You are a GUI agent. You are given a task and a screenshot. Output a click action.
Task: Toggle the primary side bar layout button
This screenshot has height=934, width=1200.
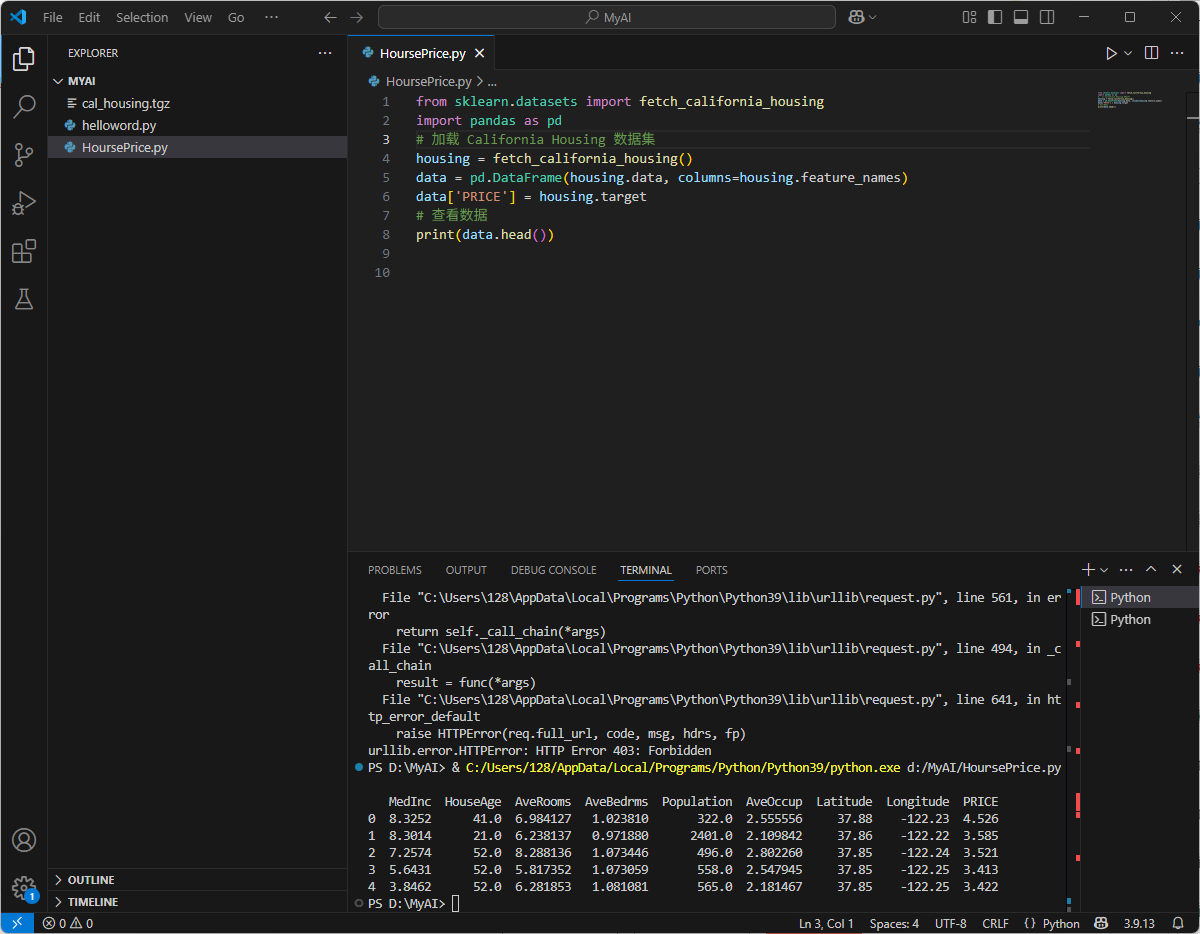click(x=994, y=17)
